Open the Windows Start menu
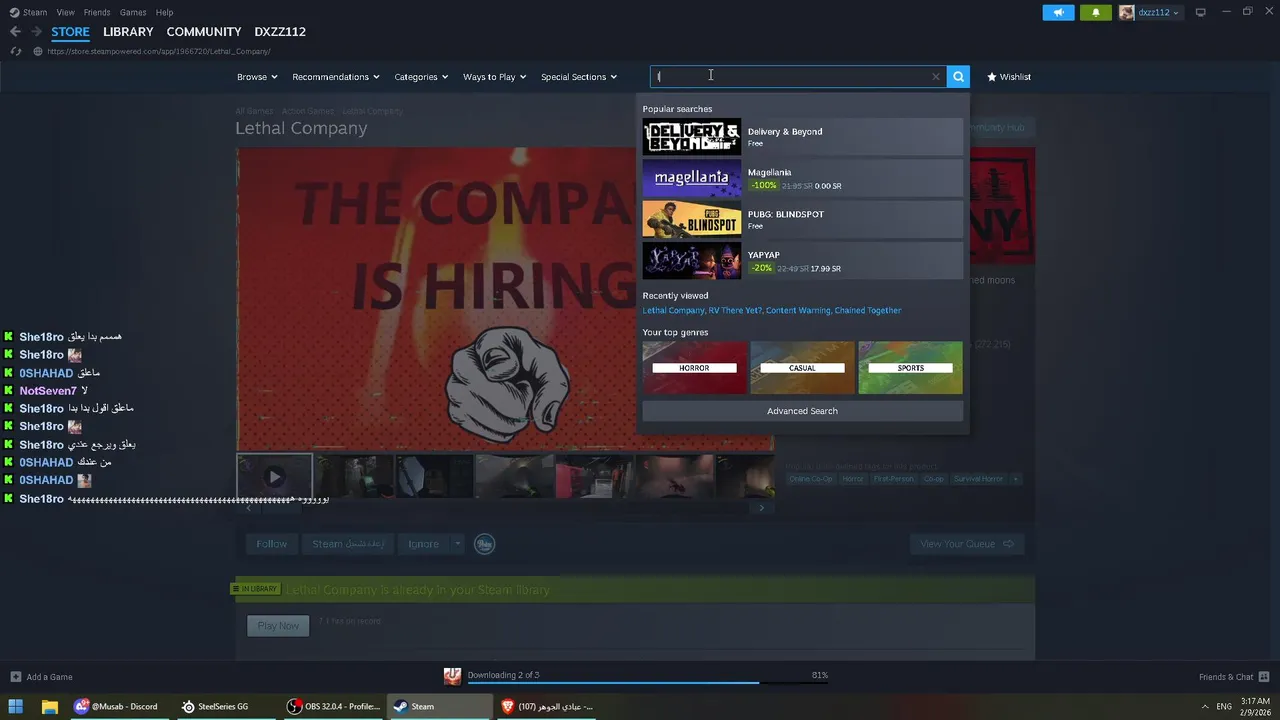1280x720 pixels. click(x=15, y=706)
